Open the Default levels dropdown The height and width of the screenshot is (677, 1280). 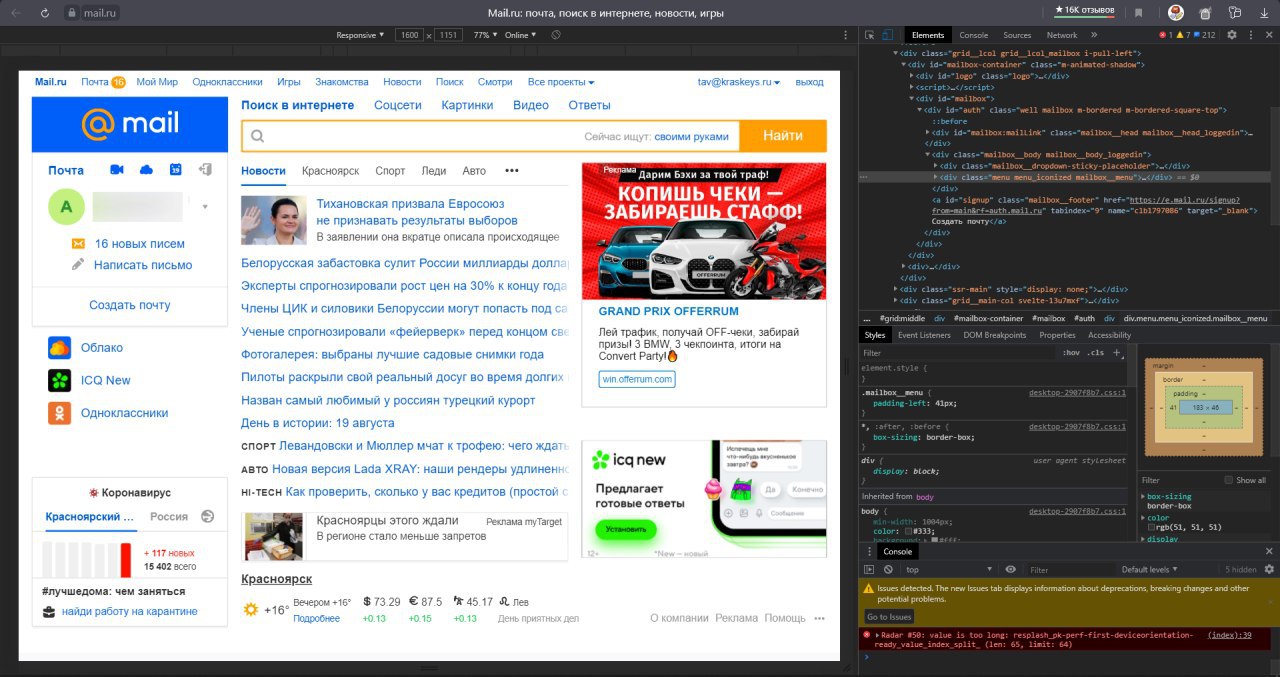point(1149,569)
